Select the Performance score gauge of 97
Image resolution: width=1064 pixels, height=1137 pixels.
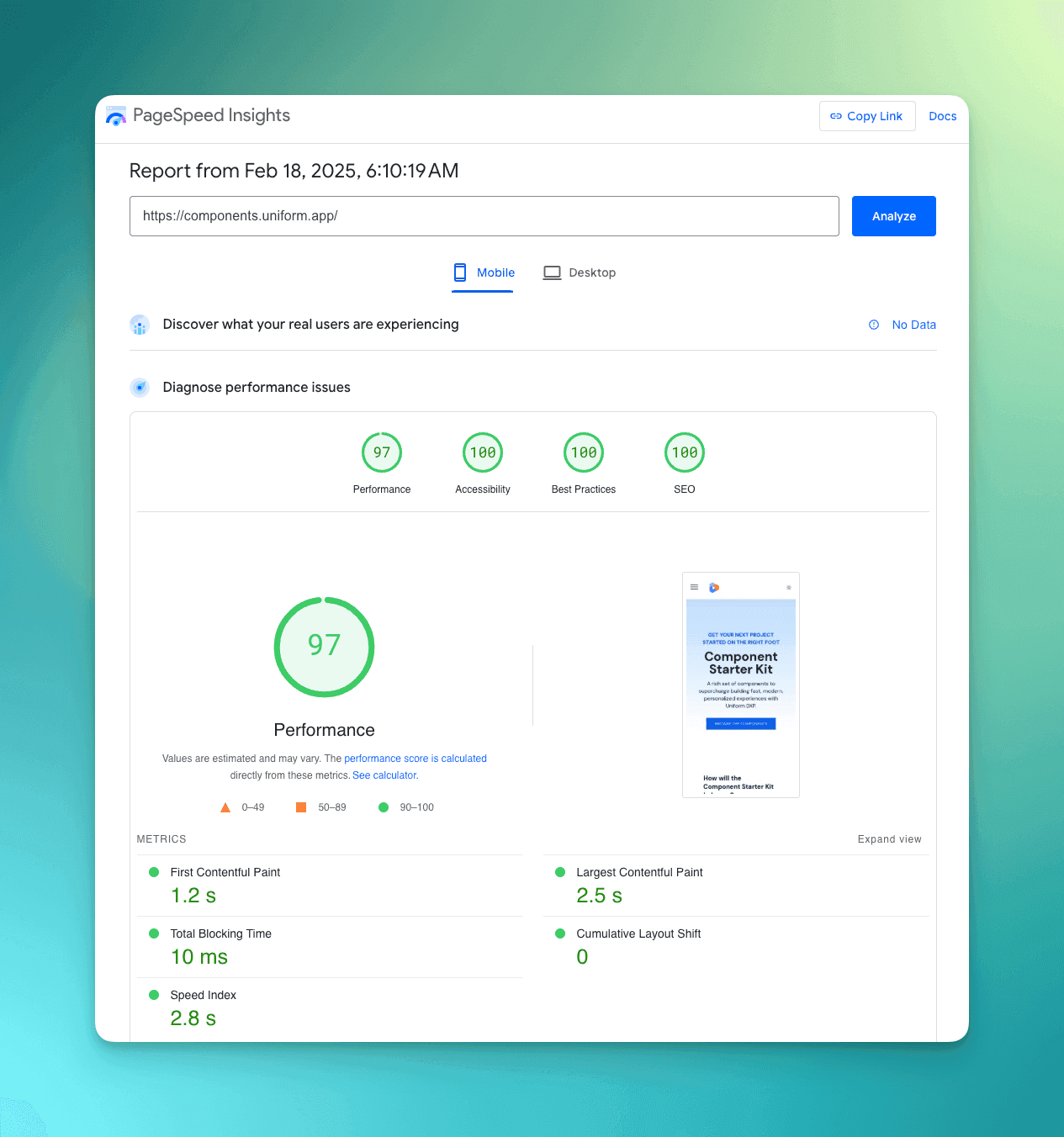tap(382, 452)
